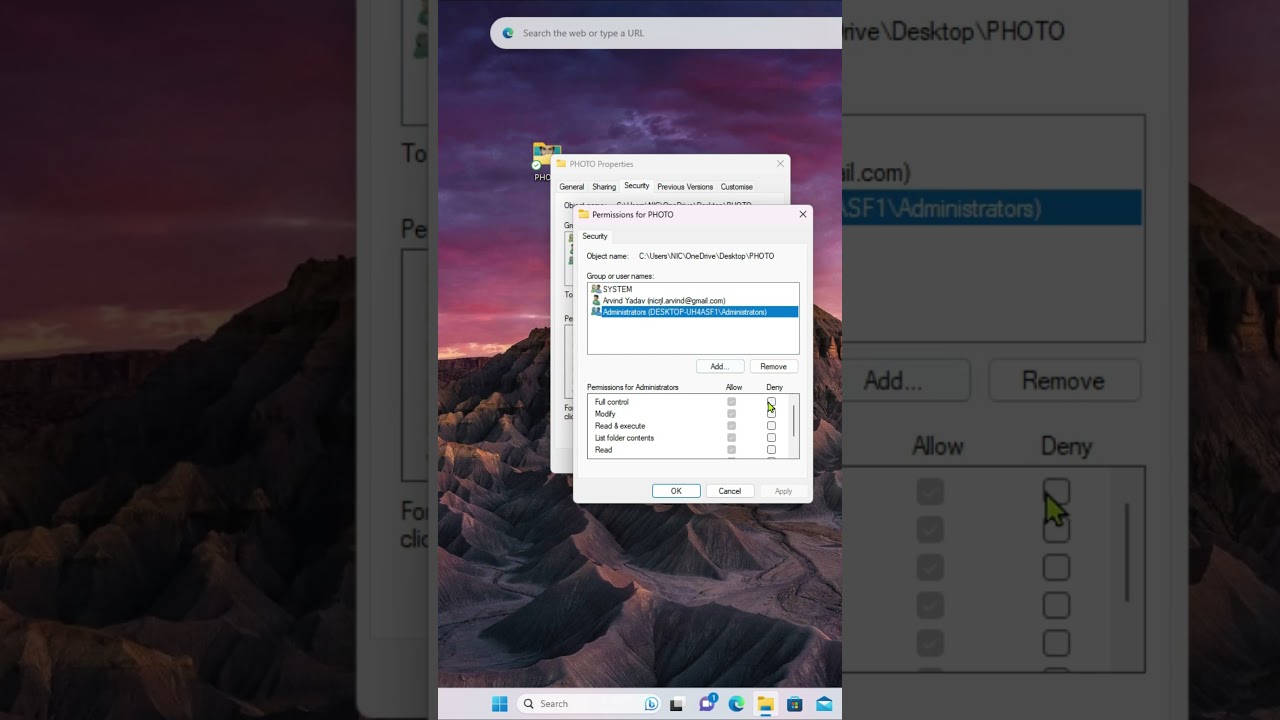Open Microsoft Store from the taskbar
1280x720 pixels.
(x=794, y=704)
